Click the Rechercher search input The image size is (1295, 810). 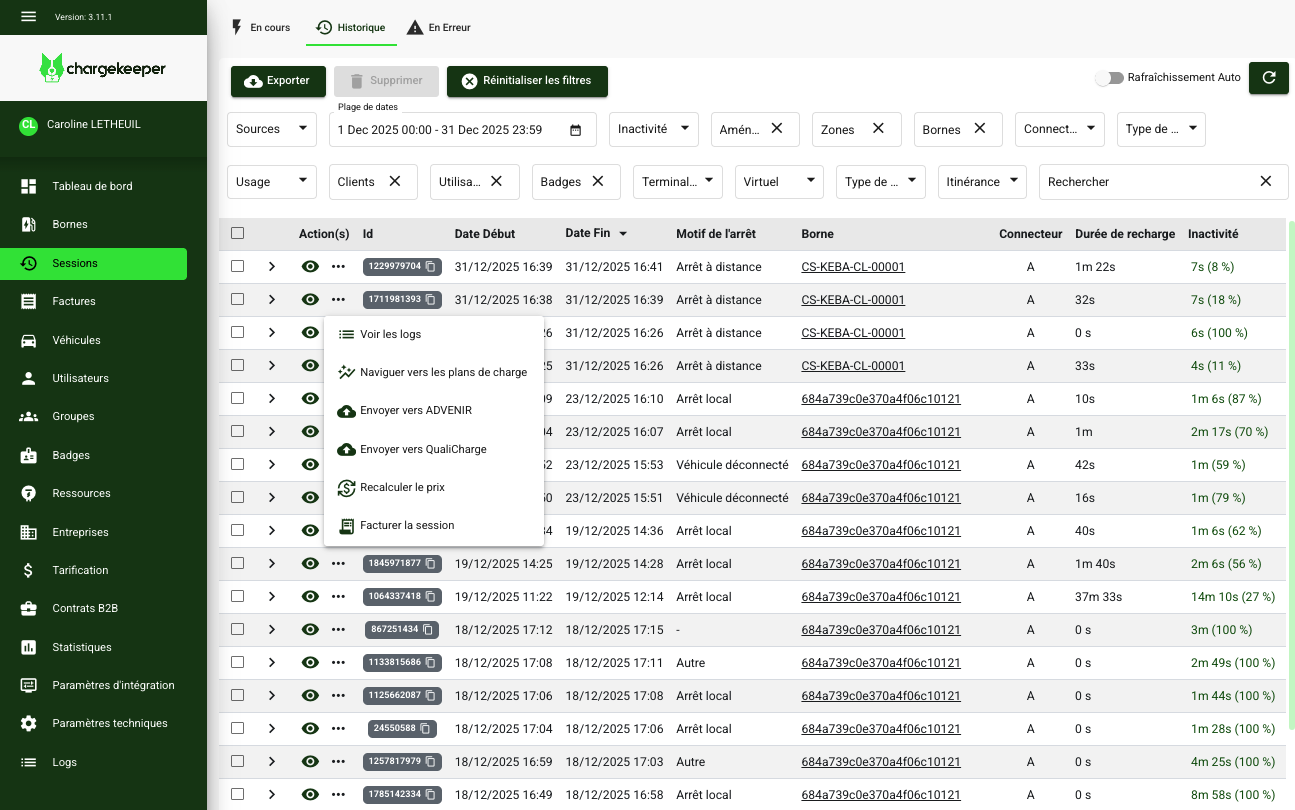[1145, 182]
